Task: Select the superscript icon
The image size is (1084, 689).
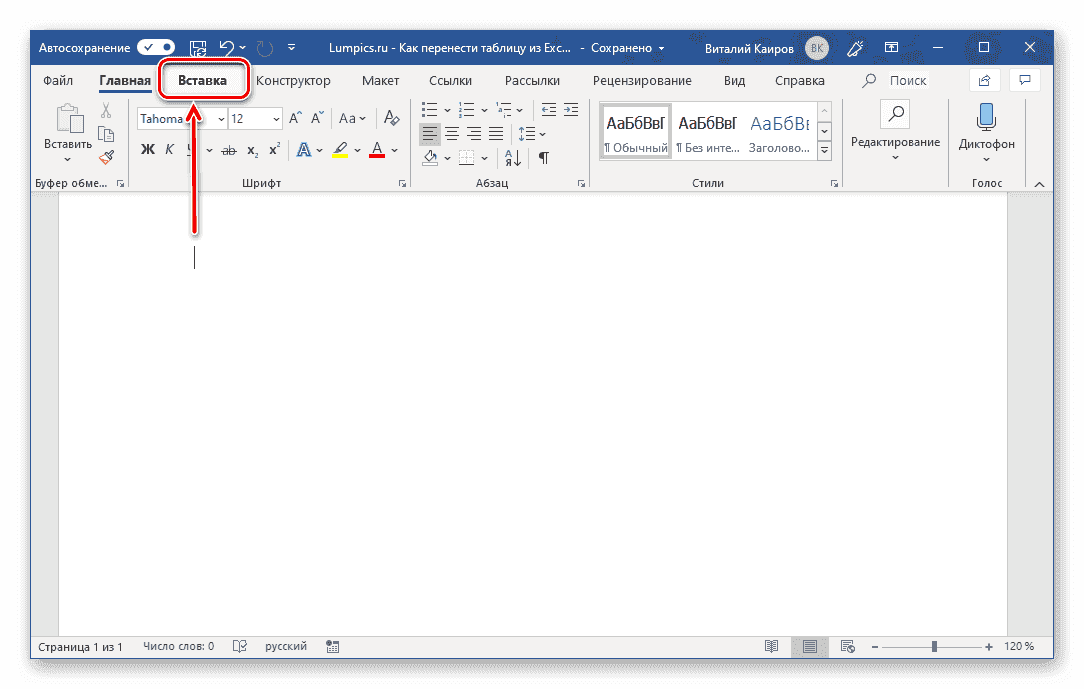Action: (x=273, y=149)
